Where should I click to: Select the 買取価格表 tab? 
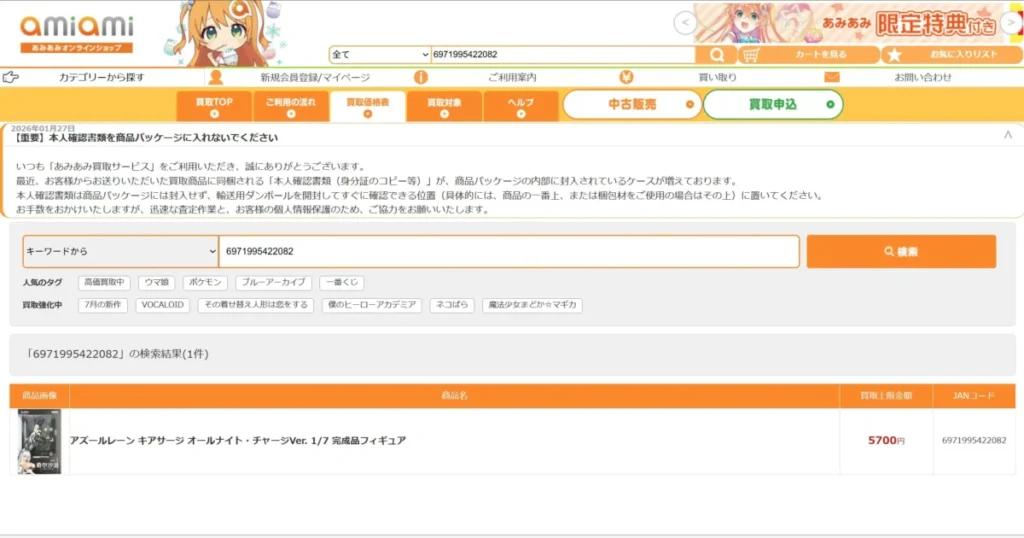point(368,106)
